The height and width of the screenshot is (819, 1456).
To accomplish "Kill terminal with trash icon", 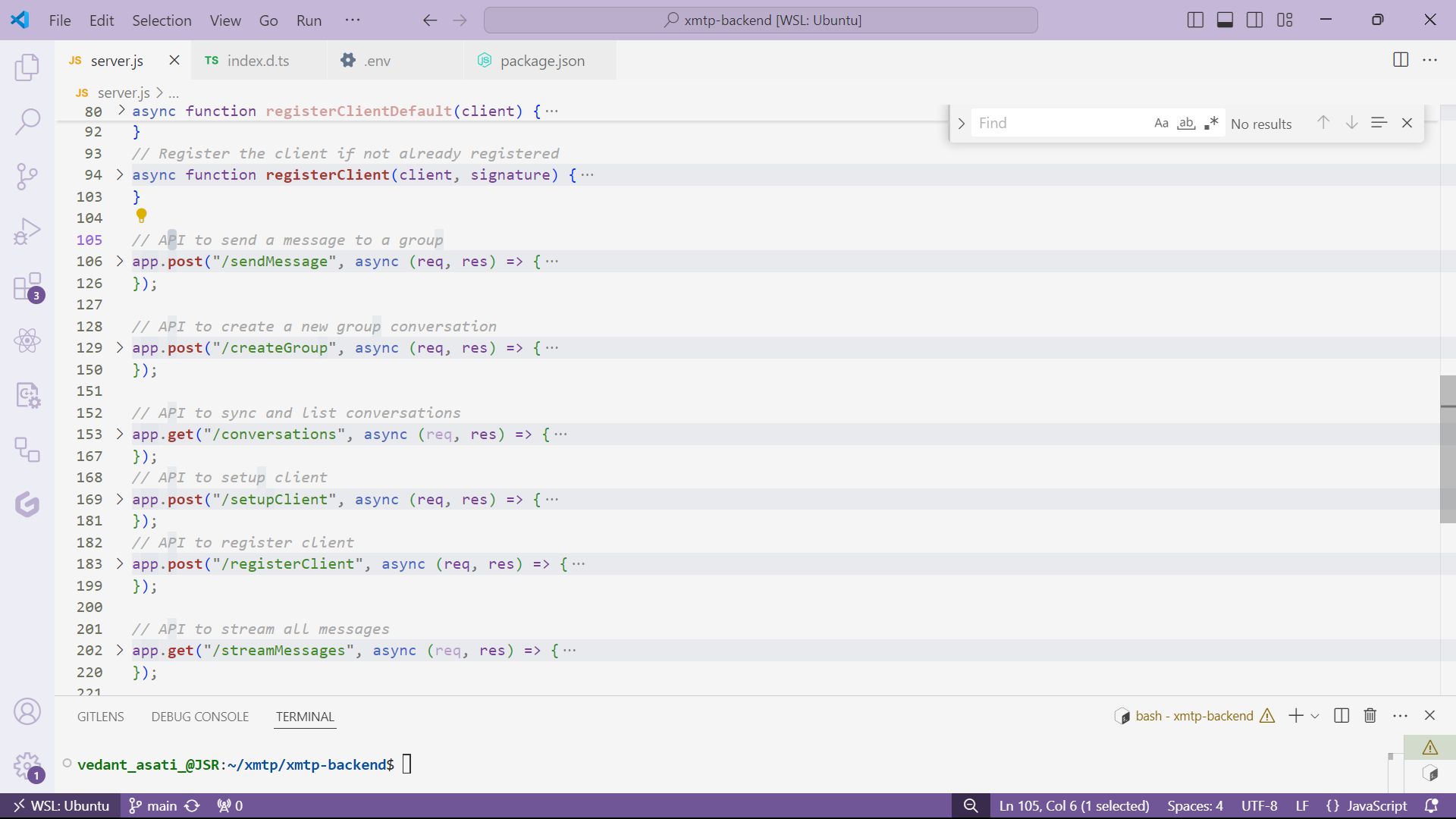I will point(1370,715).
